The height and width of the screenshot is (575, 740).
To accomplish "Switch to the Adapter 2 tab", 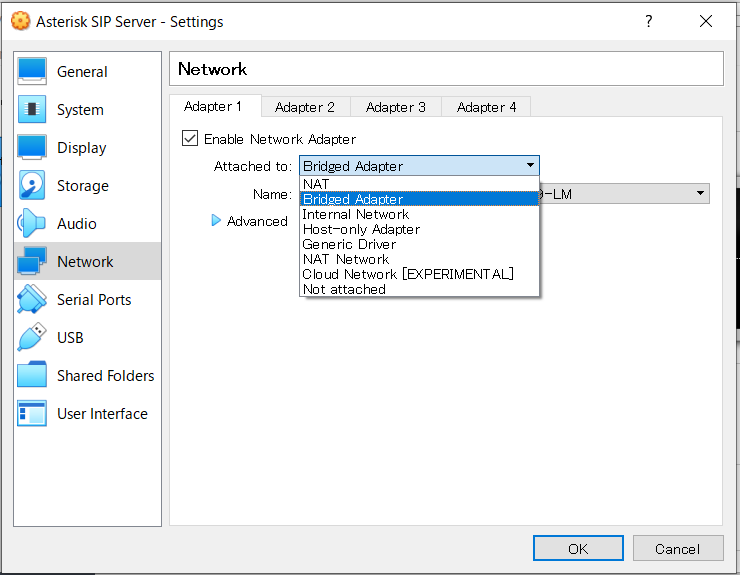I will [x=305, y=107].
